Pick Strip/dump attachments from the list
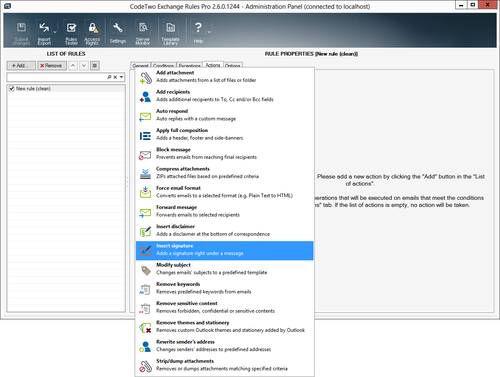Image resolution: width=500 pixels, height=377 pixels. tap(225, 365)
